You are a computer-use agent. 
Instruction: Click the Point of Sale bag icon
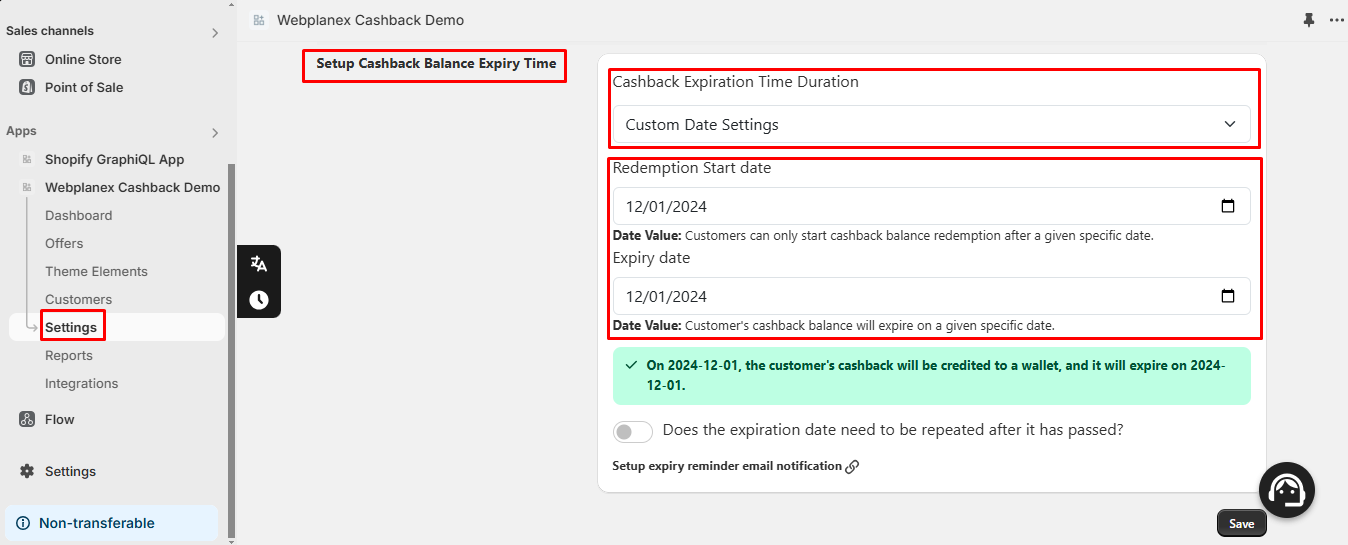pos(27,87)
